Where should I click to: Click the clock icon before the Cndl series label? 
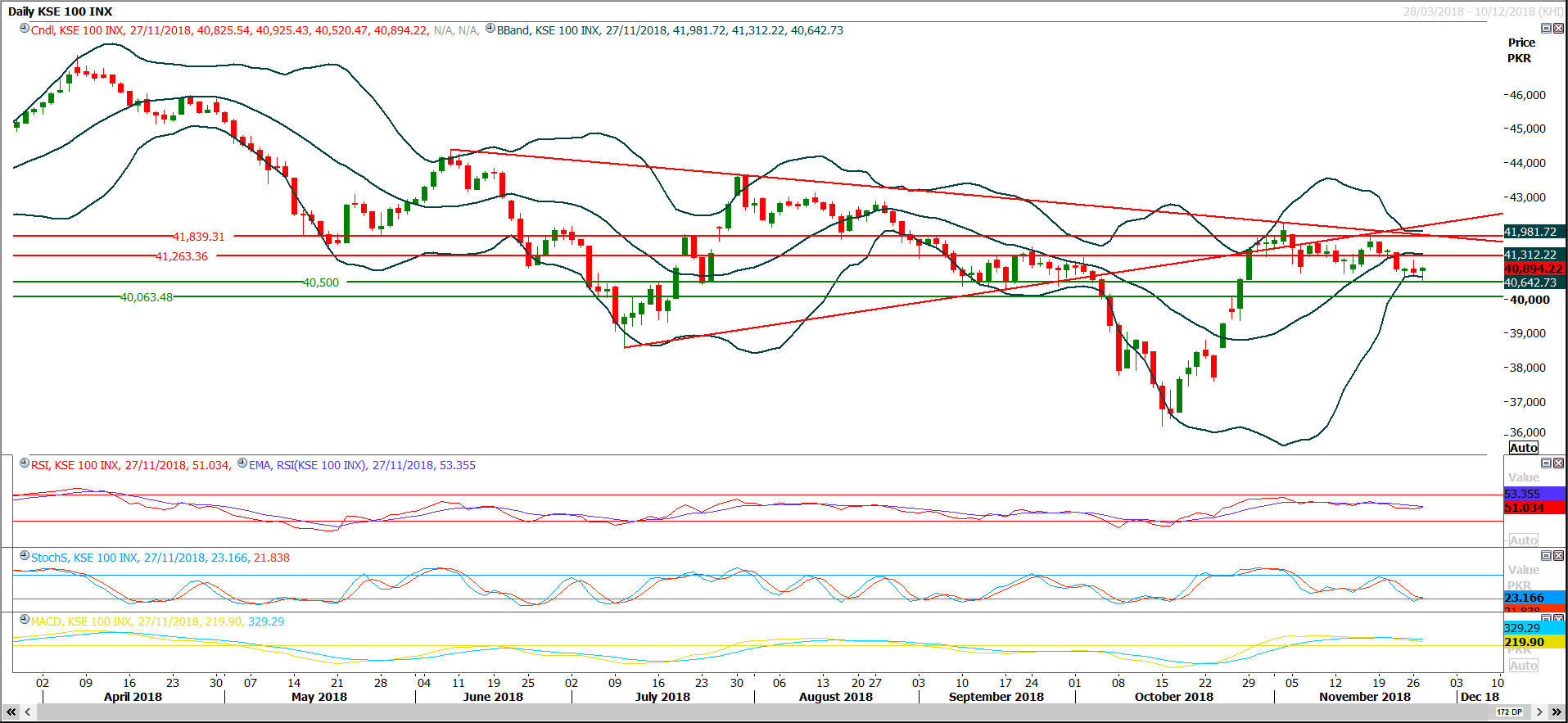pos(25,29)
